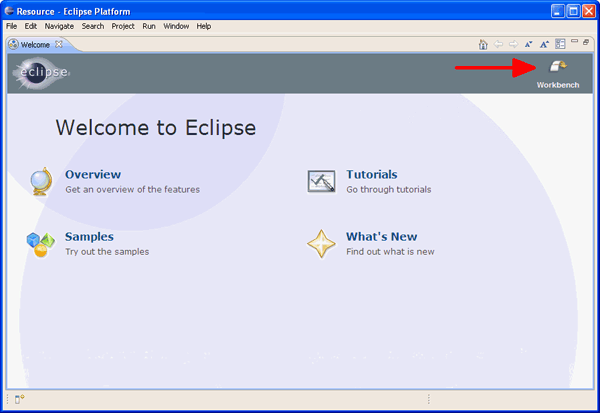Screen dimensions: 600x413
Task: Minimize the Eclipse Platform window
Action: [558, 11]
